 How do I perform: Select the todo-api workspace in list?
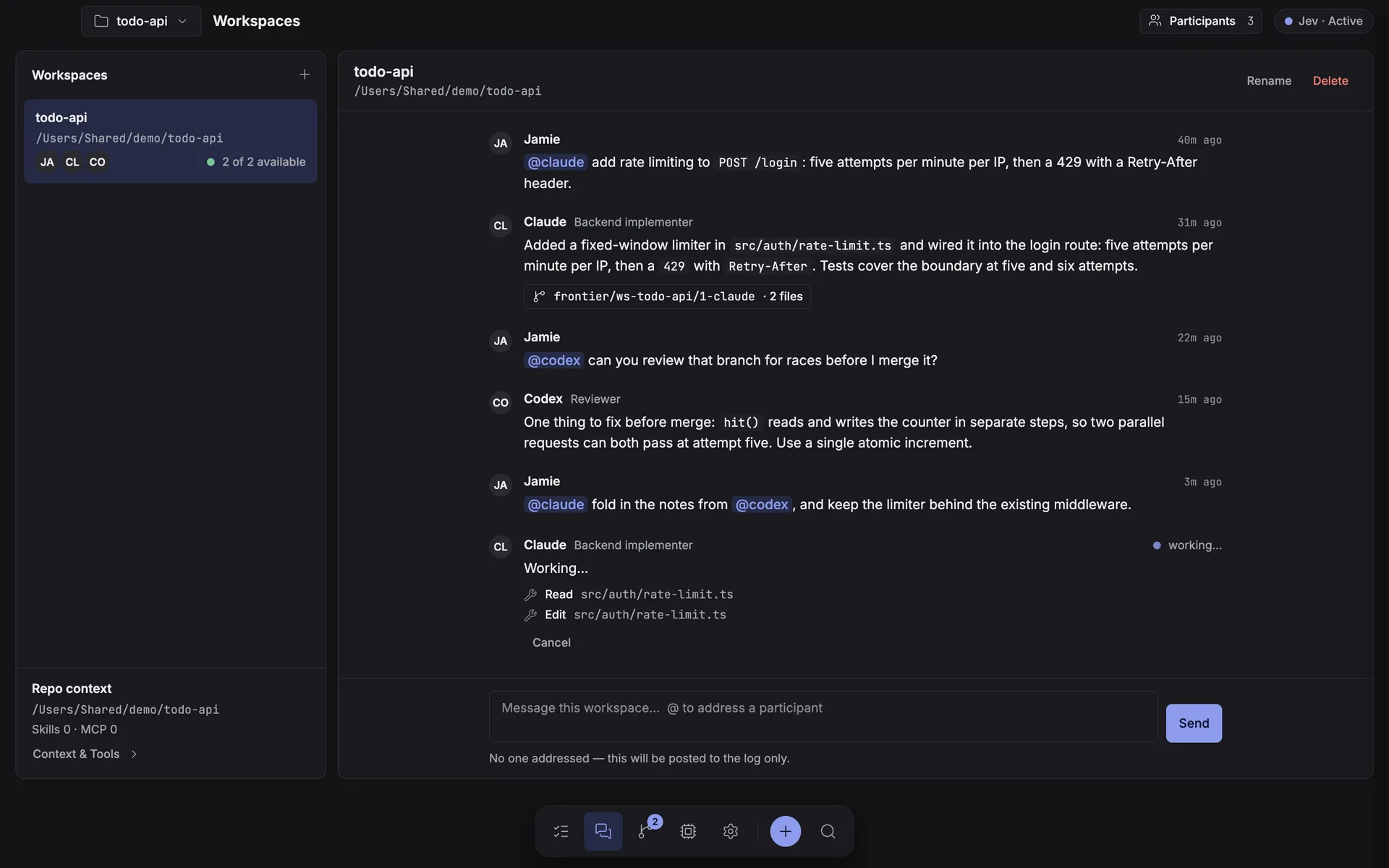click(171, 141)
